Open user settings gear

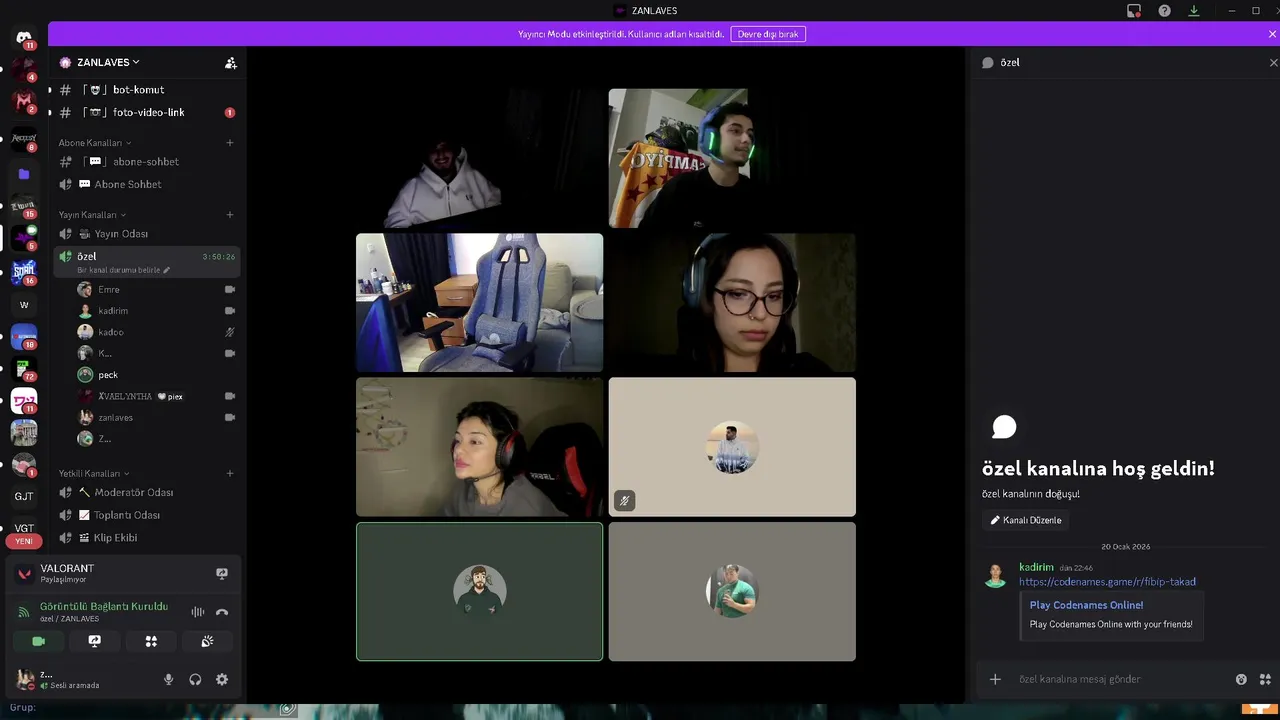click(222, 679)
